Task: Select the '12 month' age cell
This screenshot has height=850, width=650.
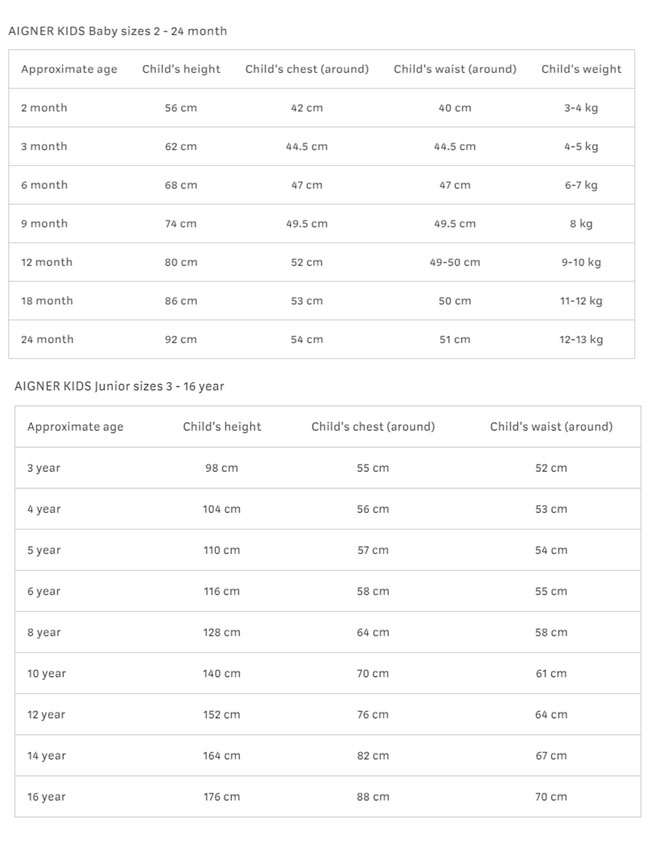Action: point(47,262)
